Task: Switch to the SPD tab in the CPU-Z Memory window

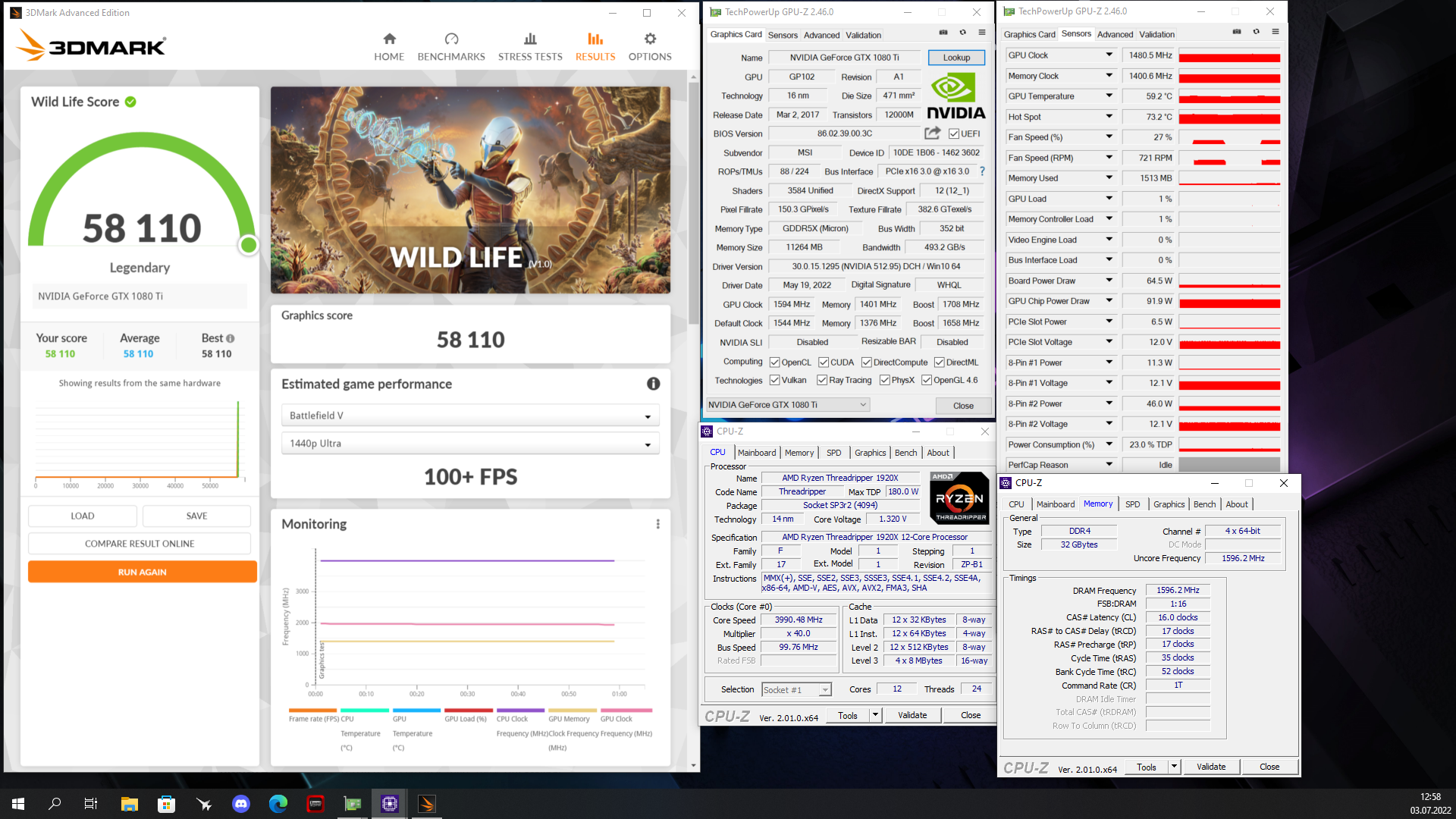Action: [1132, 504]
